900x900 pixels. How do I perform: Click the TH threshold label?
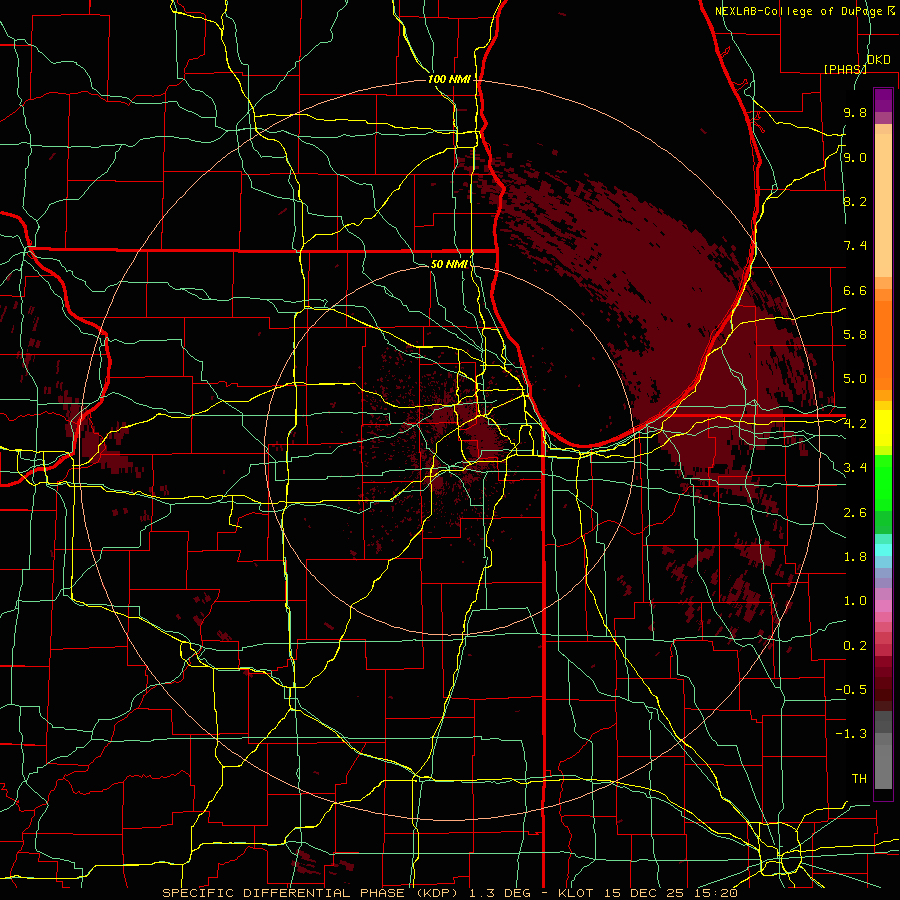pos(859,779)
